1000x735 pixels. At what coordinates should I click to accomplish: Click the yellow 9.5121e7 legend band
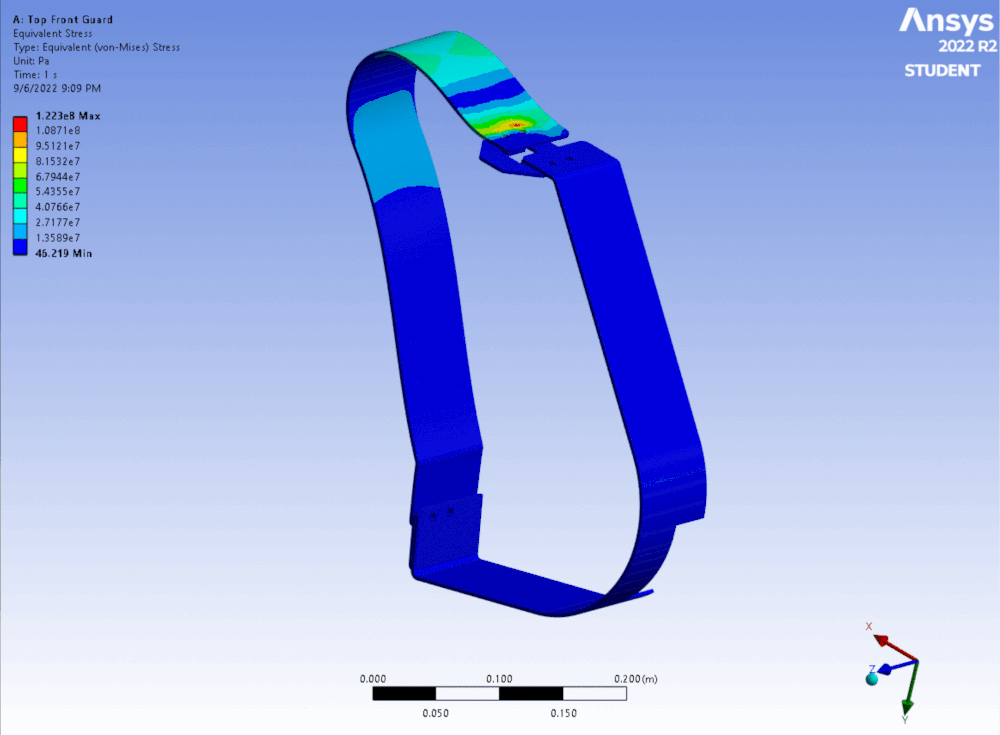click(19, 155)
